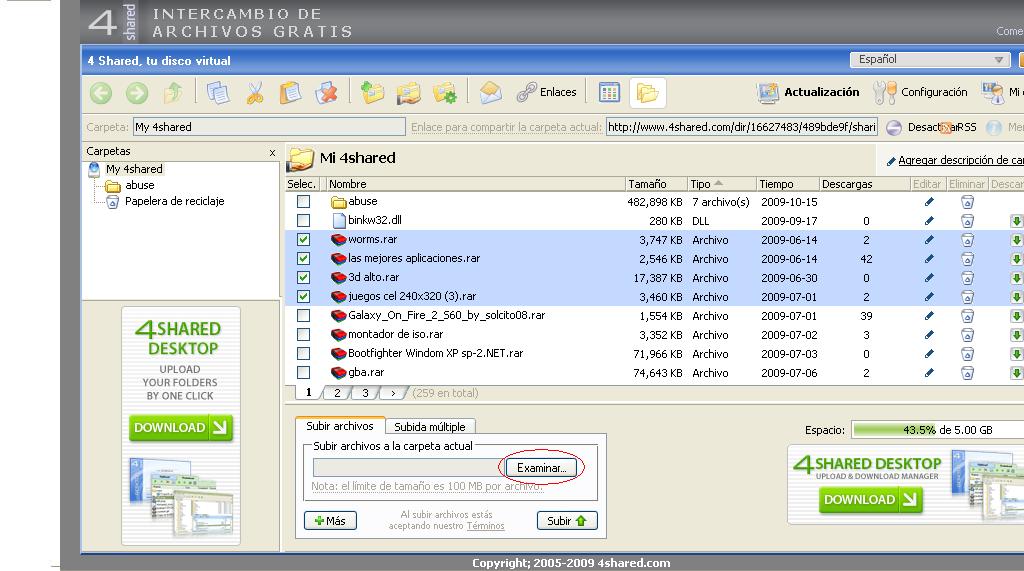This screenshot has height=571, width=1024.
Task: Create a new folder via toolbar icon
Action: 372,93
